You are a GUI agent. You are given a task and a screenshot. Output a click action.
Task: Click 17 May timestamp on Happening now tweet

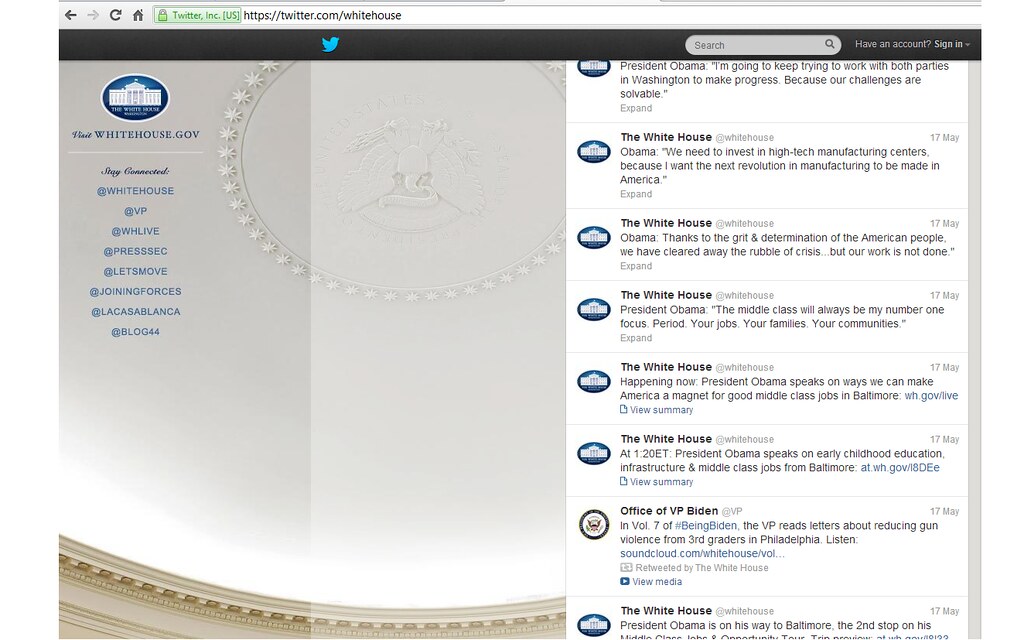click(x=944, y=368)
